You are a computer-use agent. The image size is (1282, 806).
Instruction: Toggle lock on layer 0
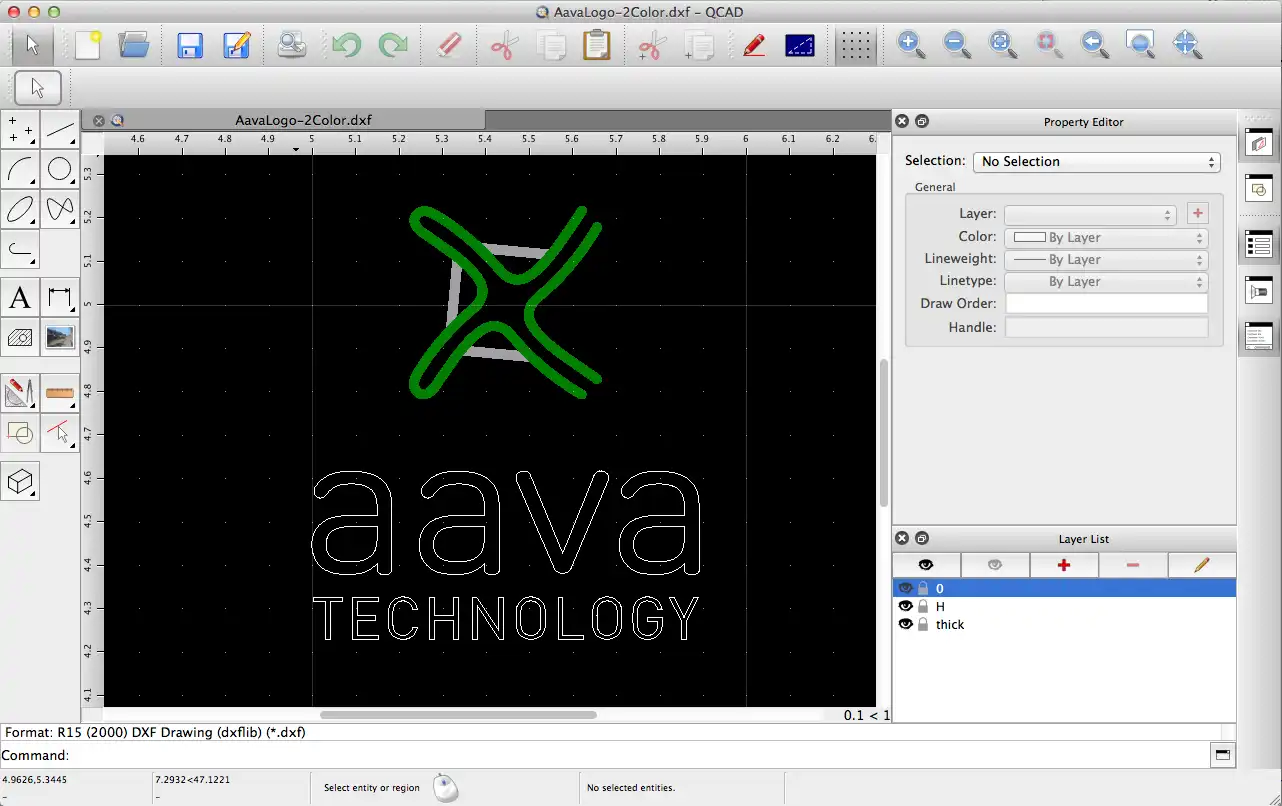pos(923,588)
